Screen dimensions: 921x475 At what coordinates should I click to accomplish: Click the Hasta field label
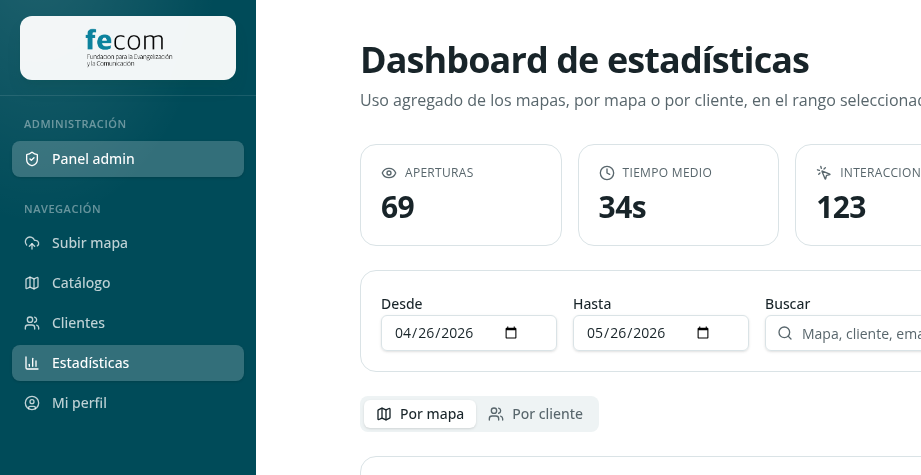pyautogui.click(x=592, y=304)
